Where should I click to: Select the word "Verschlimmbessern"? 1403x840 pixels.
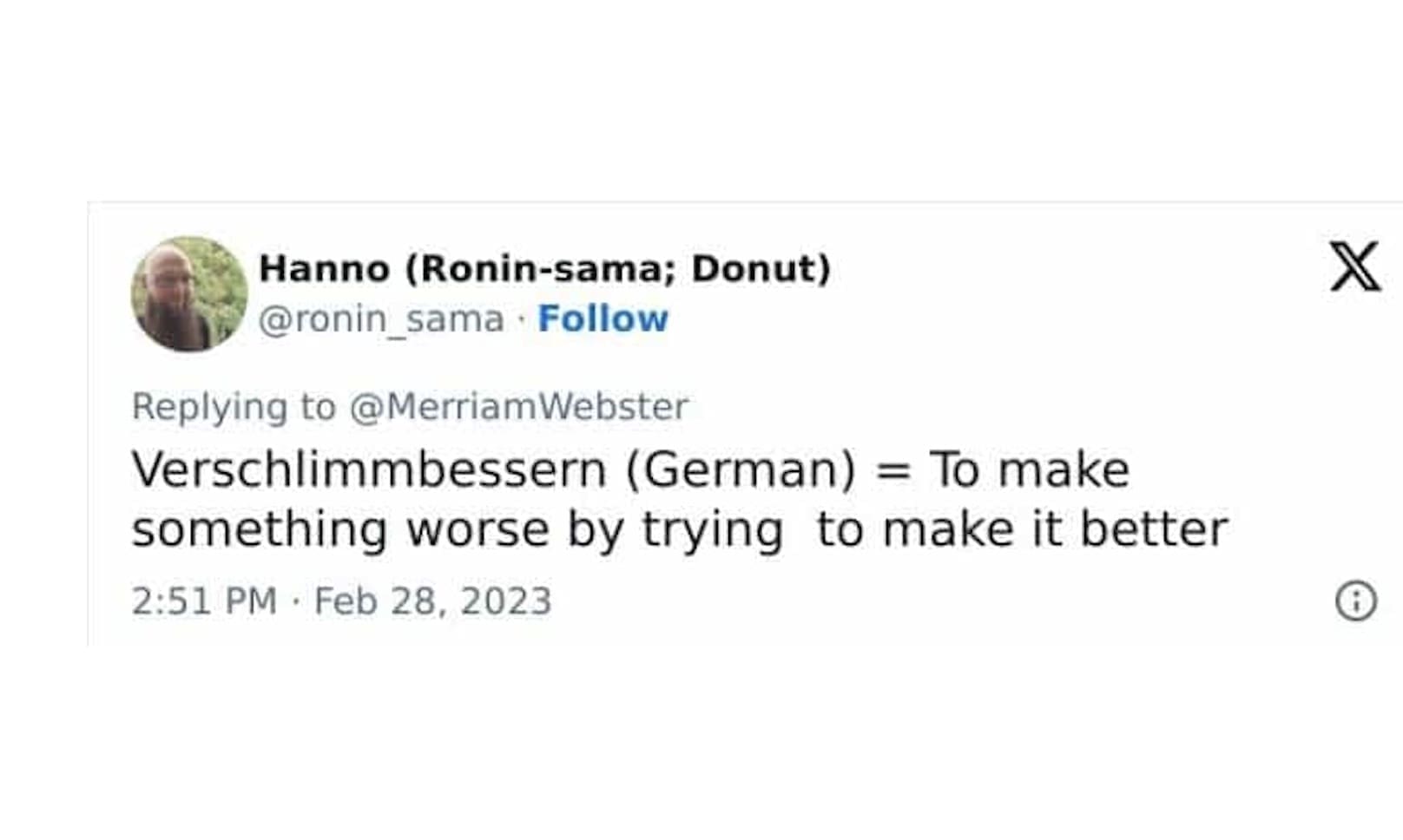click(369, 469)
